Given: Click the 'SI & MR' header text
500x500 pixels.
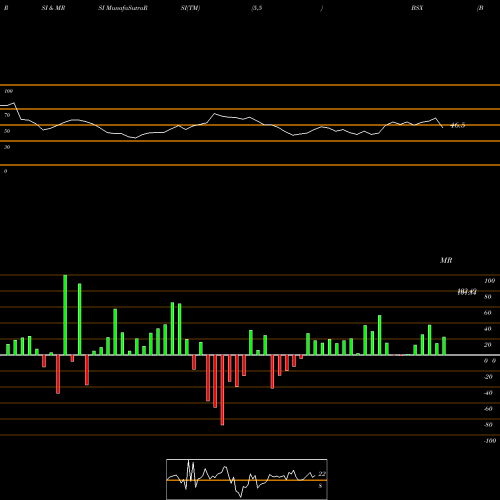Looking at the screenshot, I should 53,8.
